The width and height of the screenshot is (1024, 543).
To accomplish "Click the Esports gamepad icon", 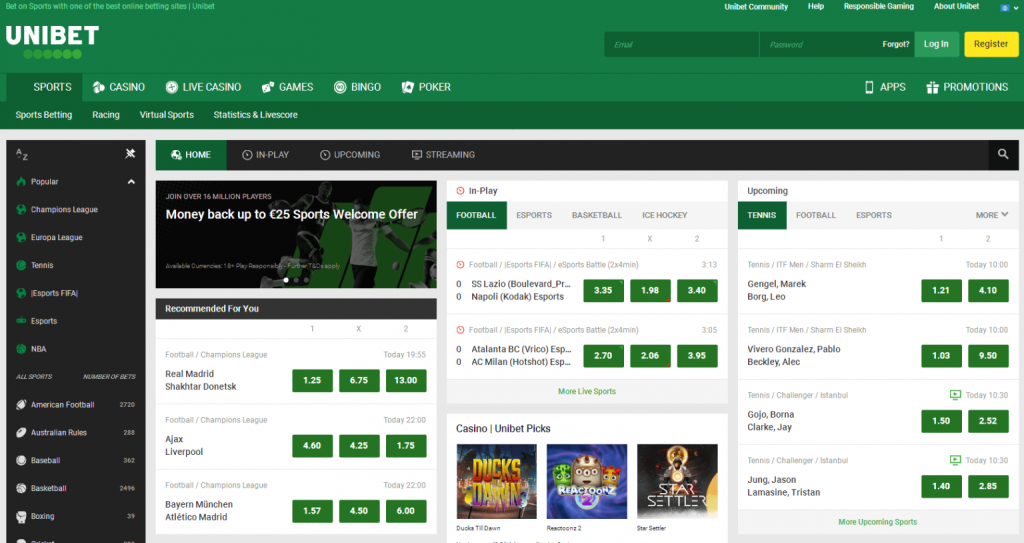I will [21, 321].
